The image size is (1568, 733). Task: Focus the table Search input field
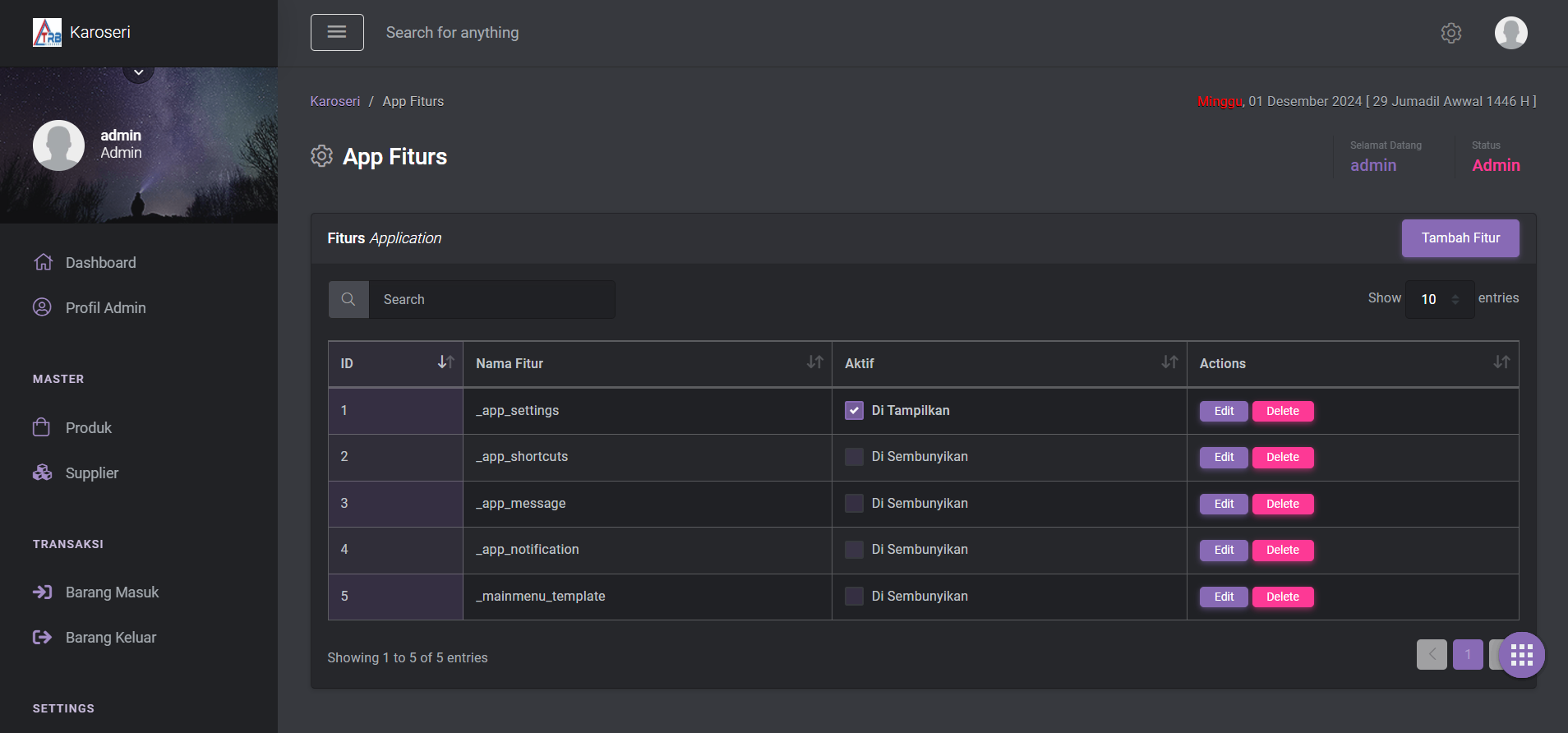[x=491, y=299]
